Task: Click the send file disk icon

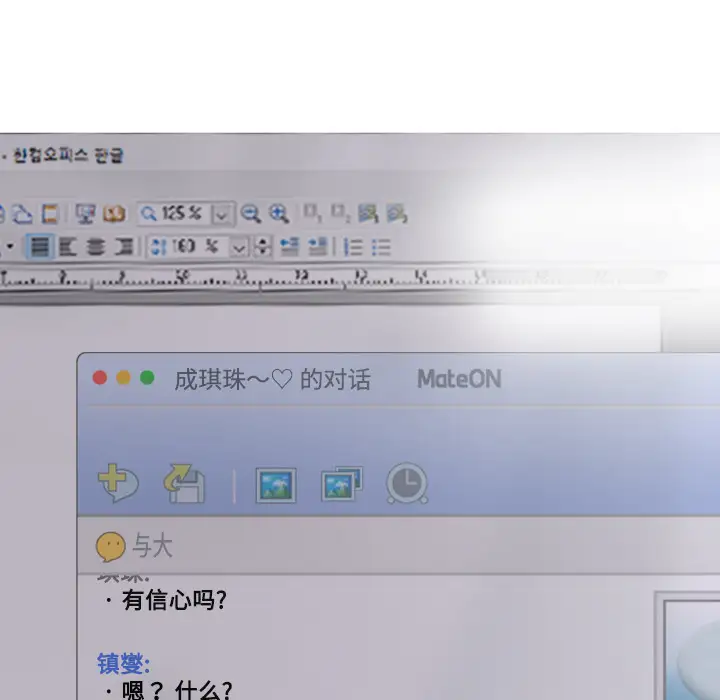Action: (185, 484)
